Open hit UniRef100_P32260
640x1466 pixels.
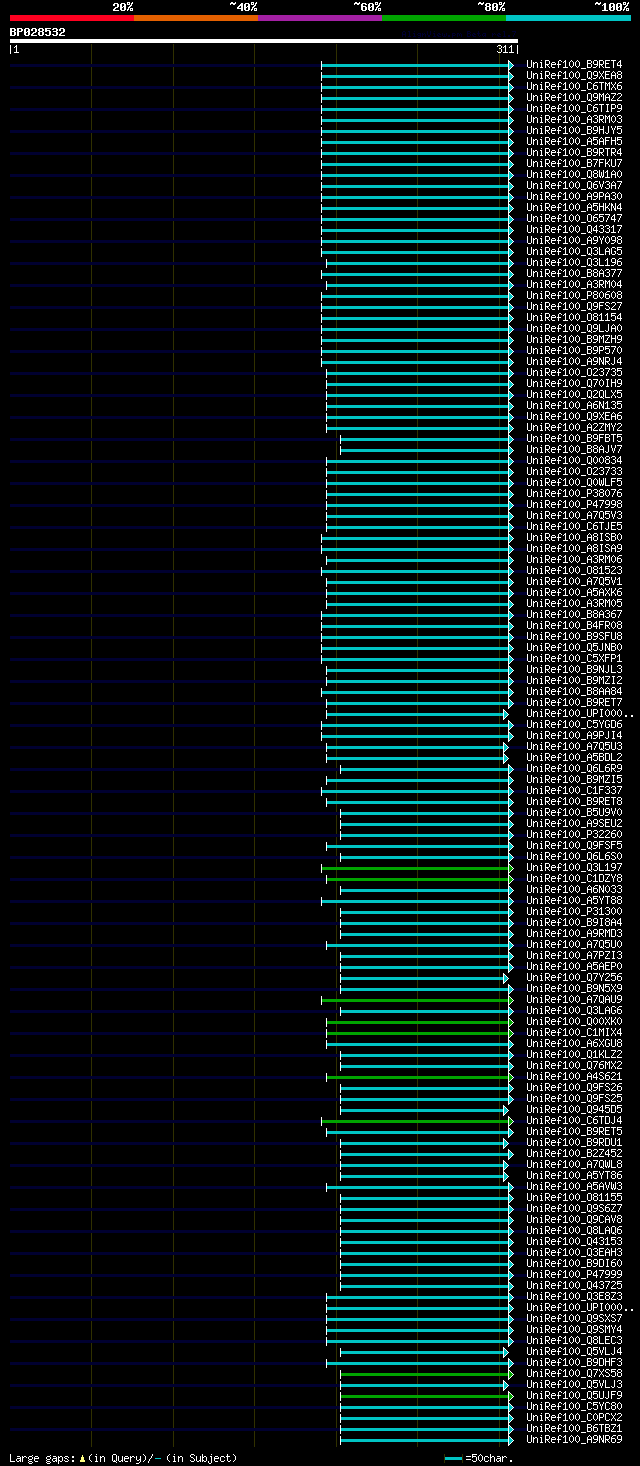(574, 835)
